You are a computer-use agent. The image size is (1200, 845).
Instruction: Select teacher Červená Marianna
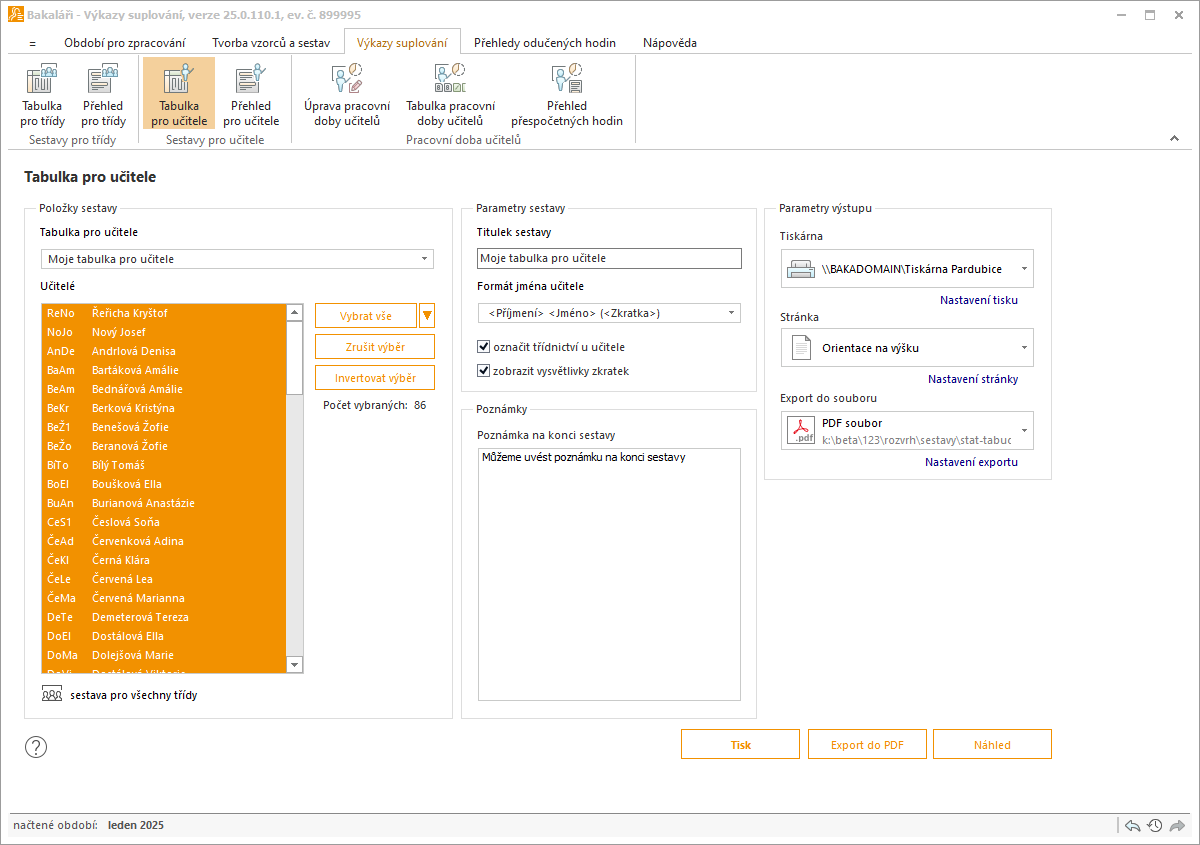click(x=164, y=598)
